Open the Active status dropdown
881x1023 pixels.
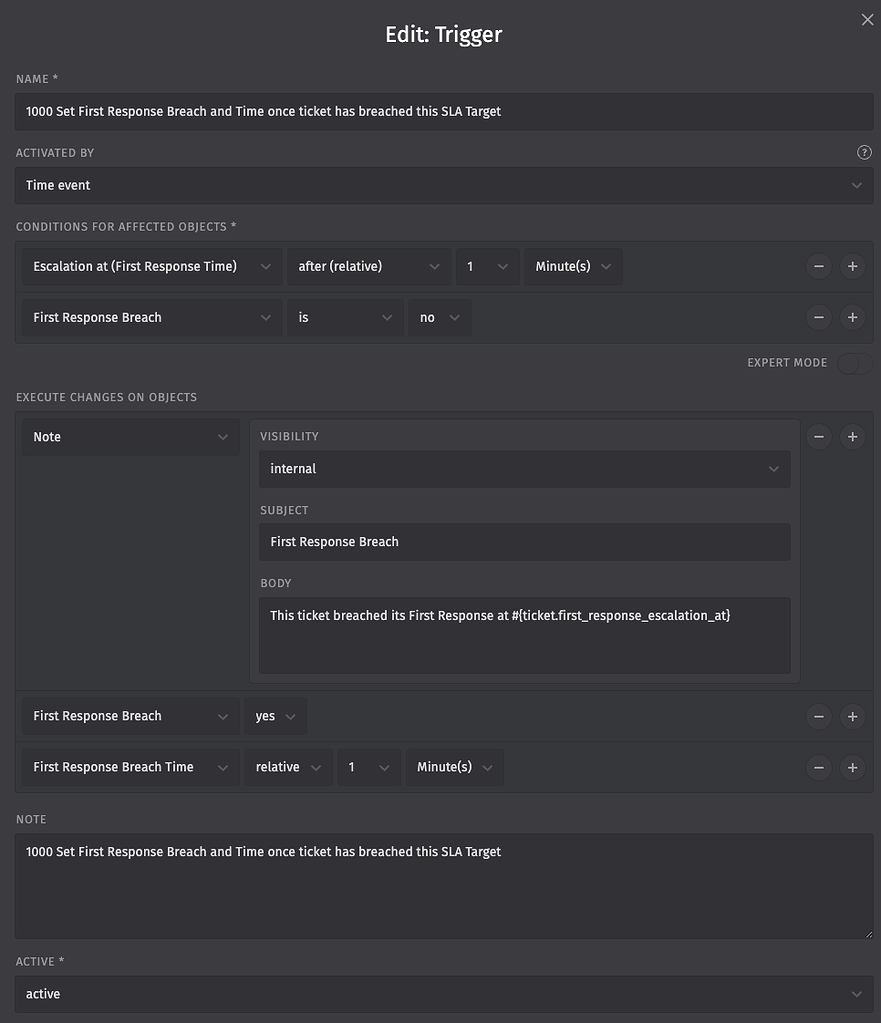(x=444, y=993)
